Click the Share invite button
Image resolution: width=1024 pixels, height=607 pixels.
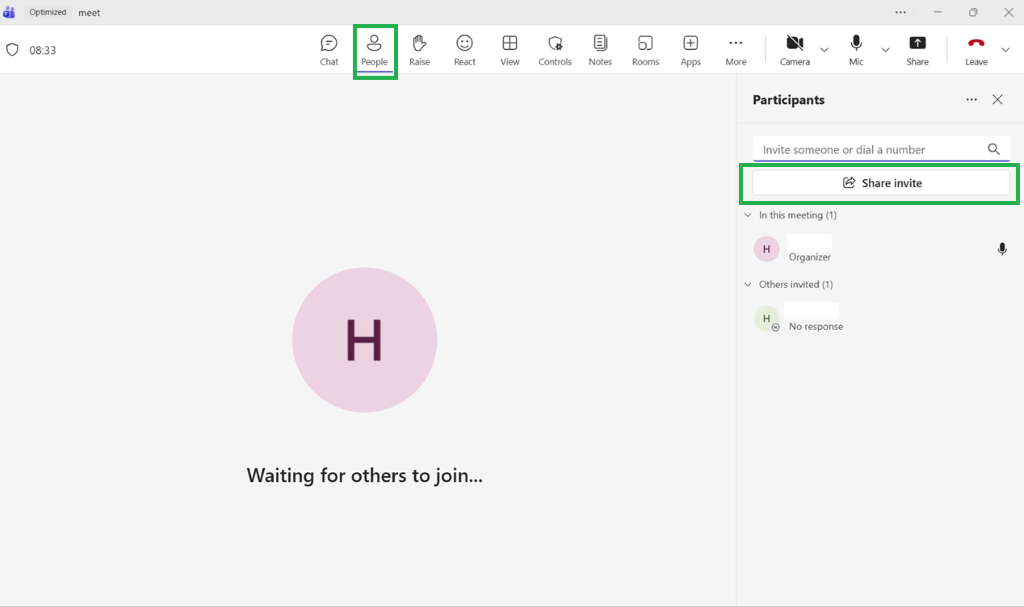pos(881,183)
